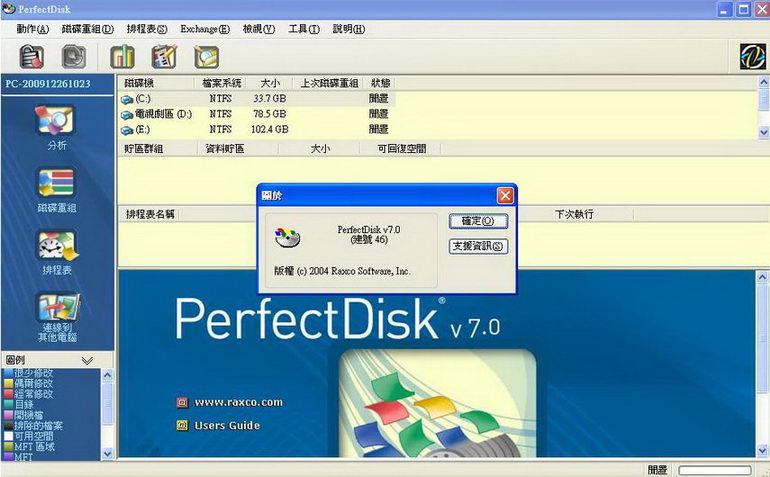Click the 支援資訊(S) button
This screenshot has width=770, height=477.
tap(478, 246)
